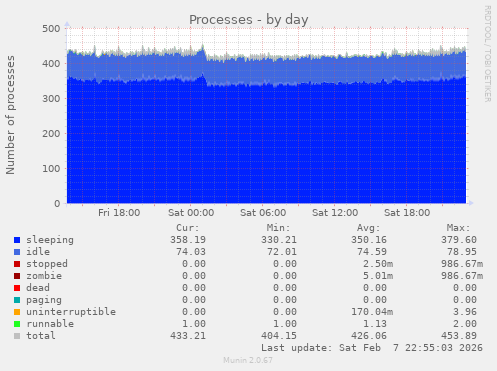
Task: Click total average value 426.06
Action: click(x=369, y=336)
